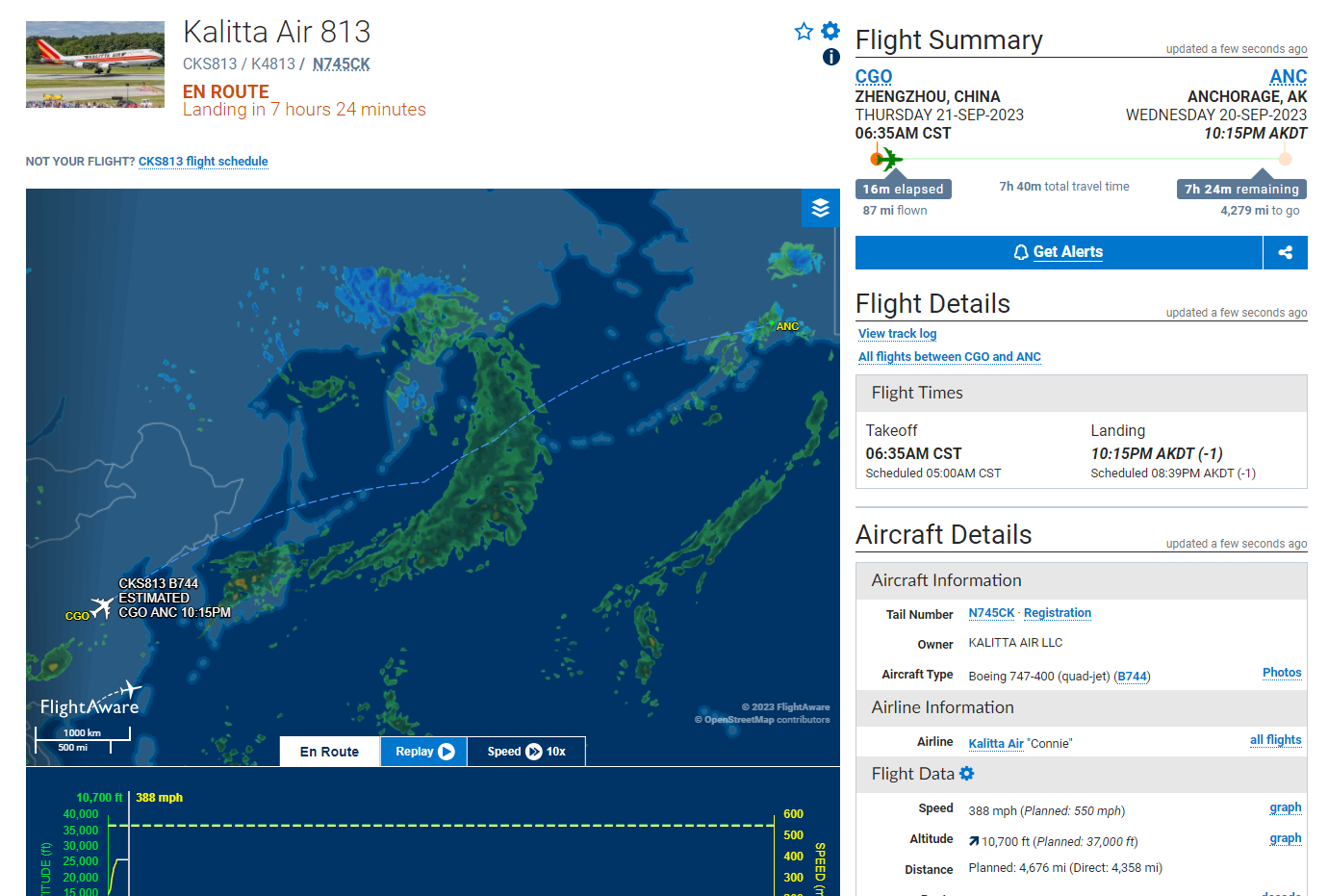Click the CKS813 flight schedule link

tap(203, 162)
